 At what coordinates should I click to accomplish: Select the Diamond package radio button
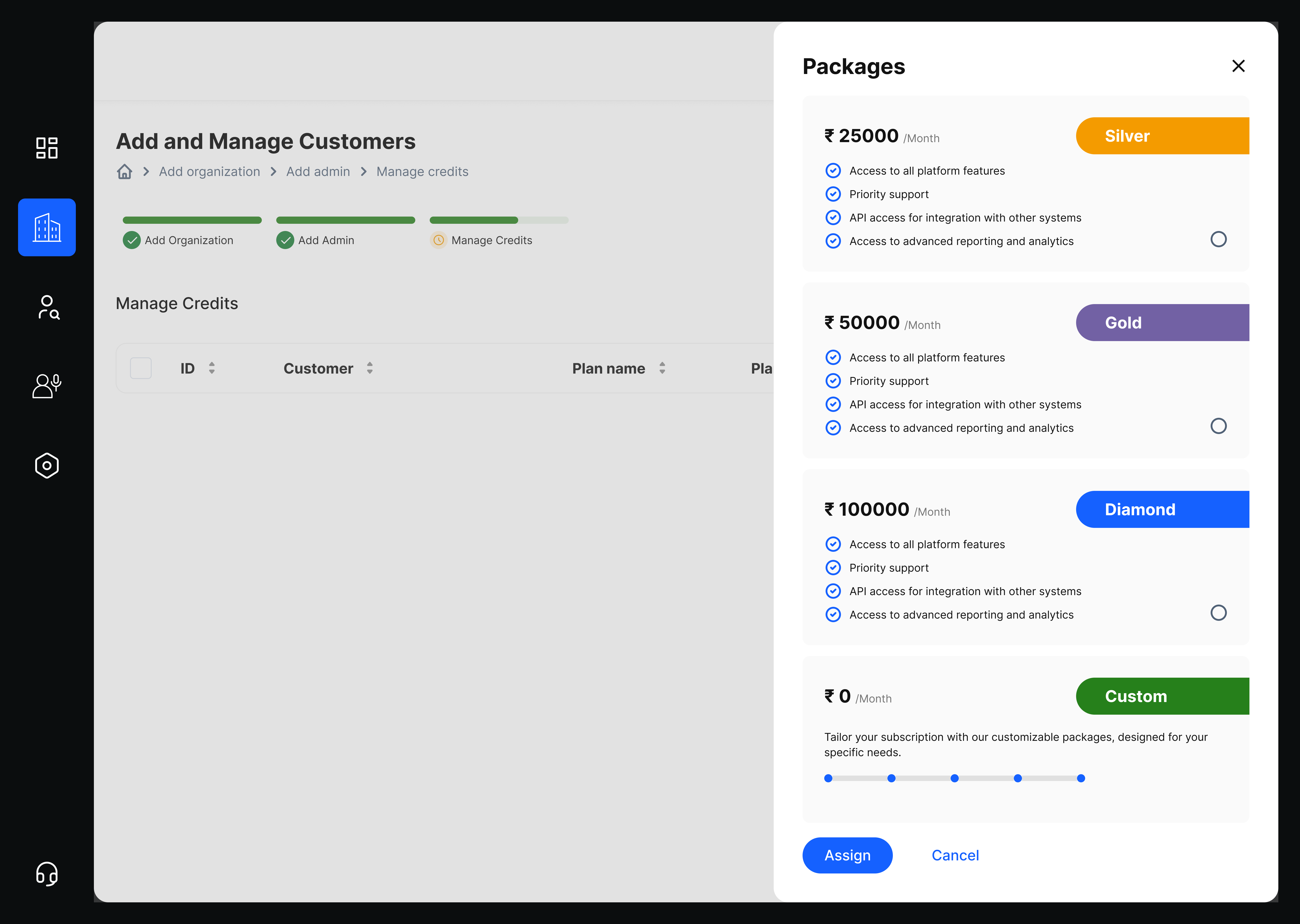(x=1218, y=613)
